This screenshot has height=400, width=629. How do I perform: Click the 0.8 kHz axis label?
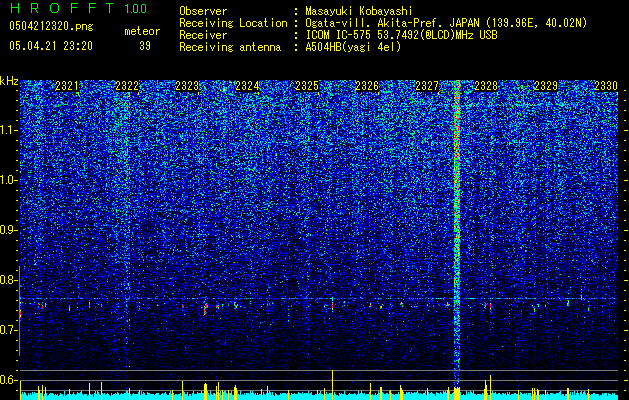point(9,280)
